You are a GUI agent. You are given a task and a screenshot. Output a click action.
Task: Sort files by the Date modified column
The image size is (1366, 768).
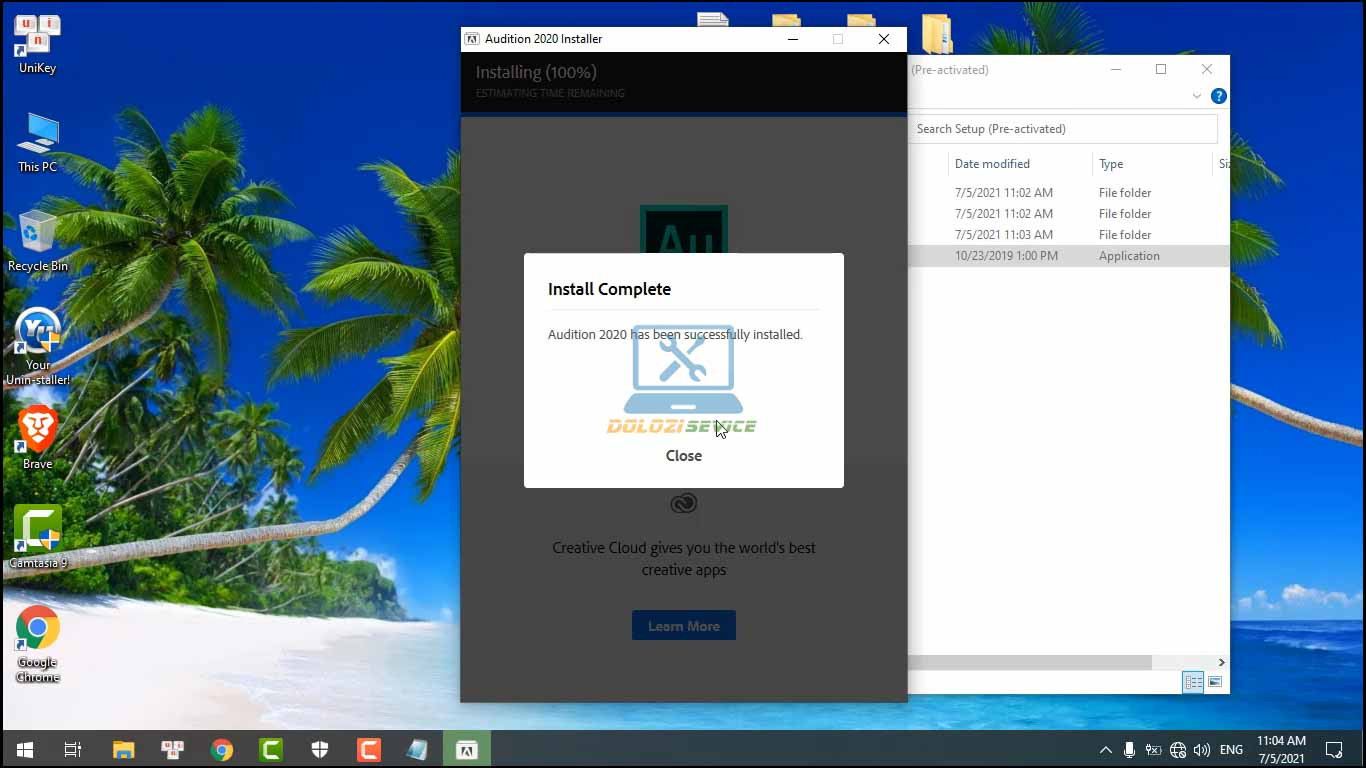pyautogui.click(x=992, y=164)
